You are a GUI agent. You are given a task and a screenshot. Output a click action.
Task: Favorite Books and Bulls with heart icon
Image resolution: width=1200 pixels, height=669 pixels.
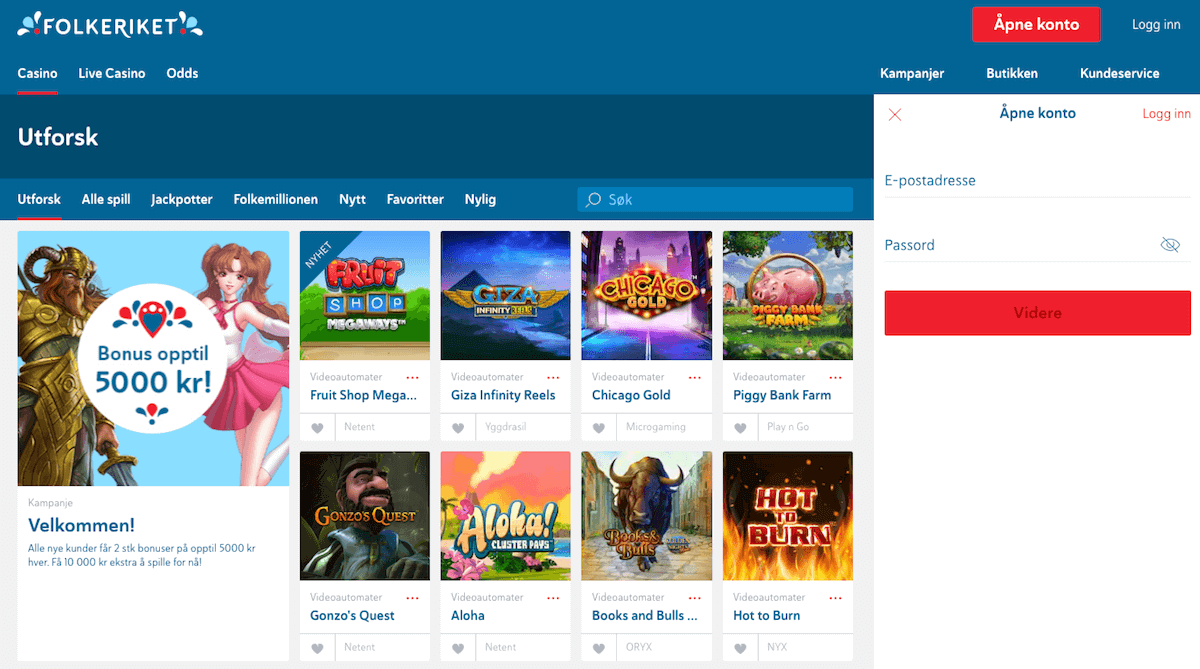pos(600,648)
